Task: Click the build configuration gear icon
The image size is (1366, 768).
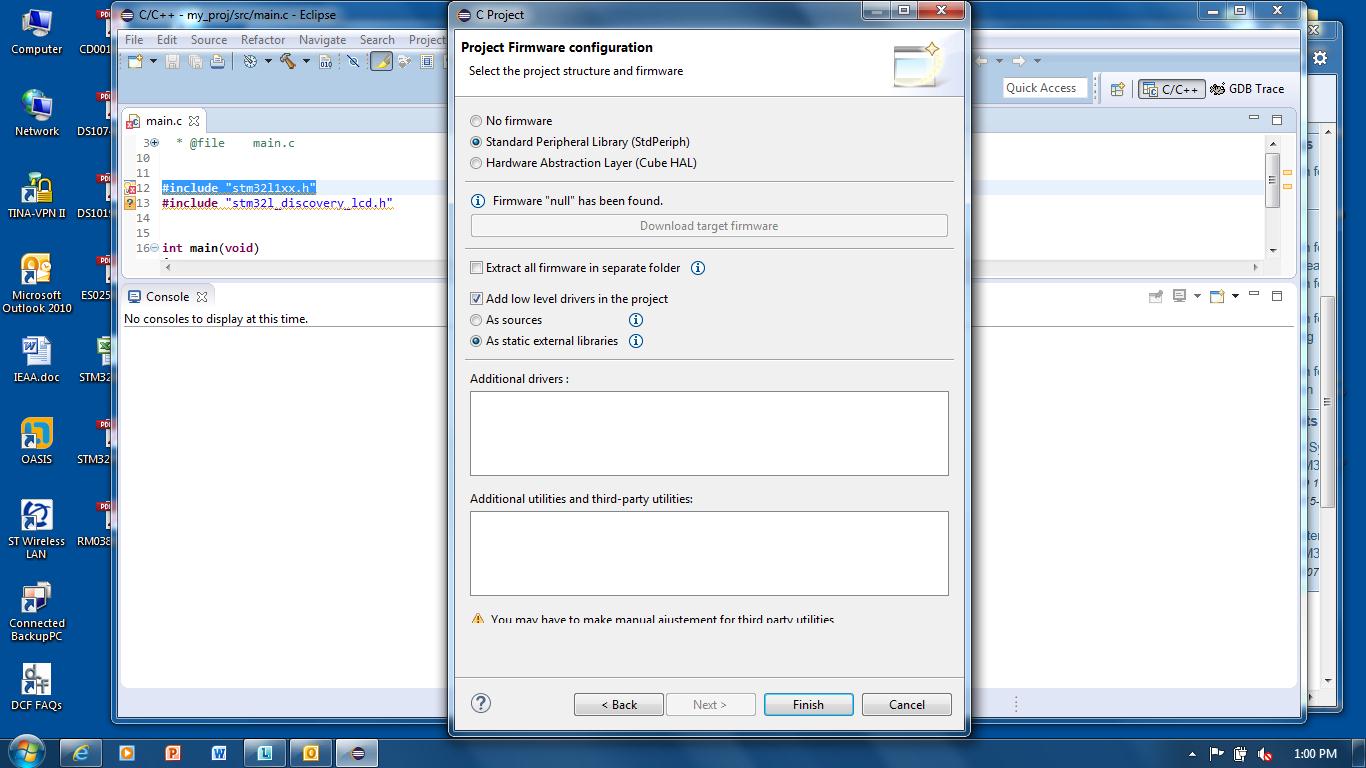Action: coord(250,62)
